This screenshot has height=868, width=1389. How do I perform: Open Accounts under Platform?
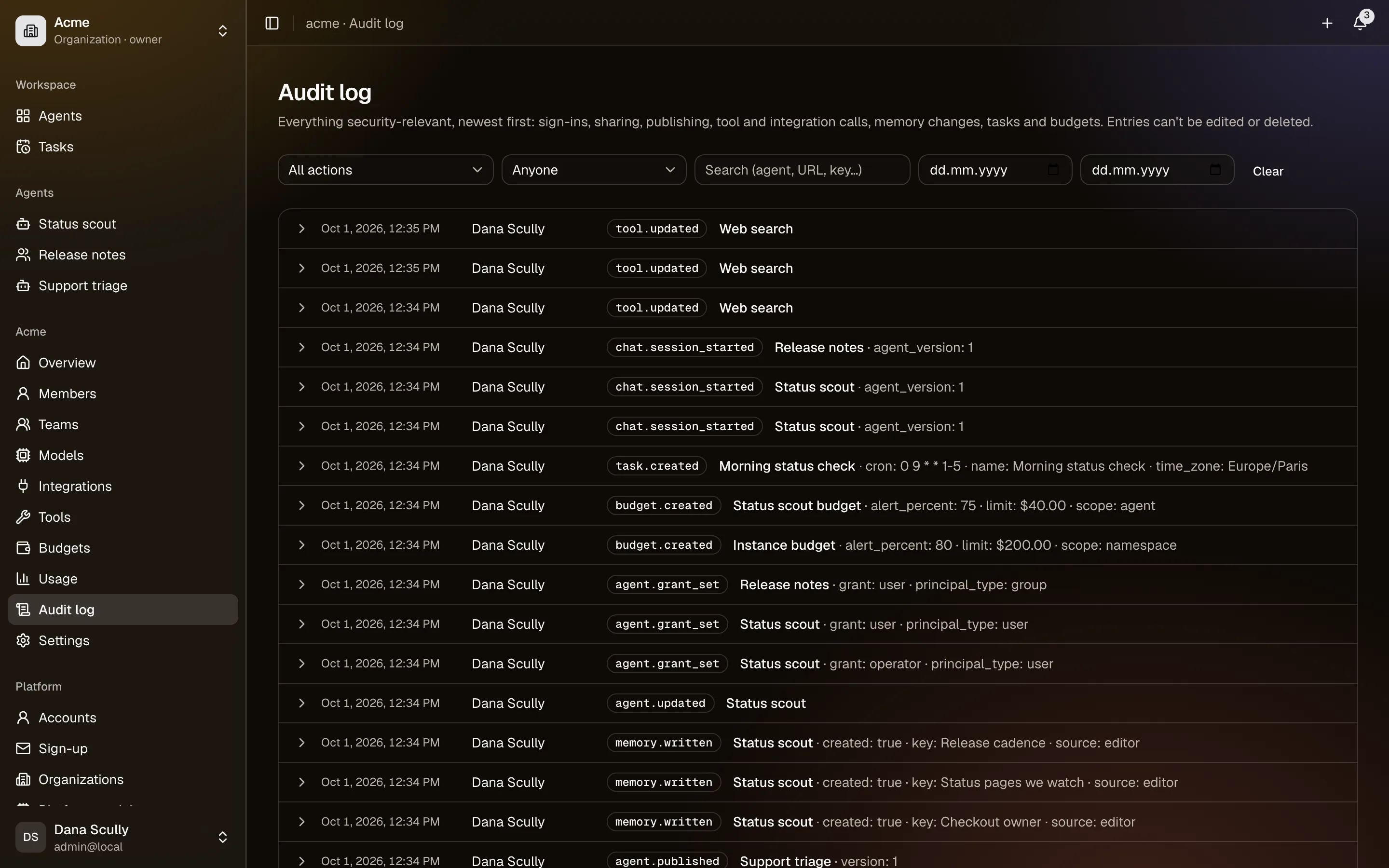tap(123, 718)
